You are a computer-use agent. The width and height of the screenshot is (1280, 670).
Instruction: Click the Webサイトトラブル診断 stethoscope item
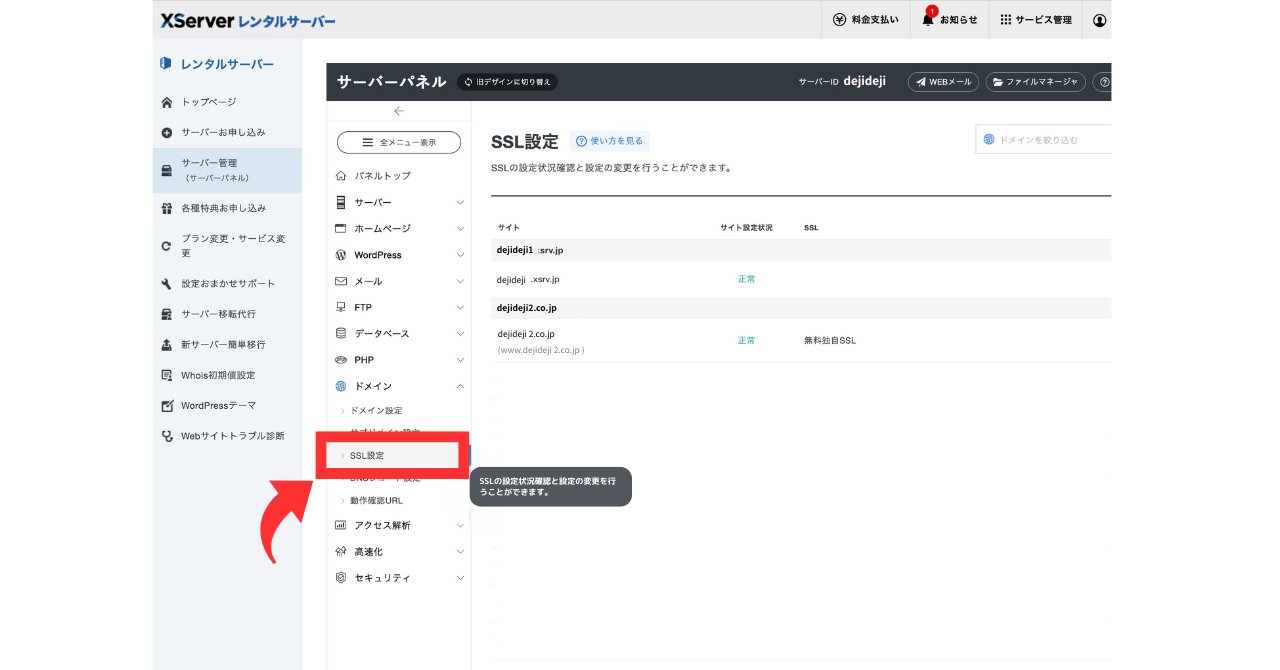(x=232, y=436)
